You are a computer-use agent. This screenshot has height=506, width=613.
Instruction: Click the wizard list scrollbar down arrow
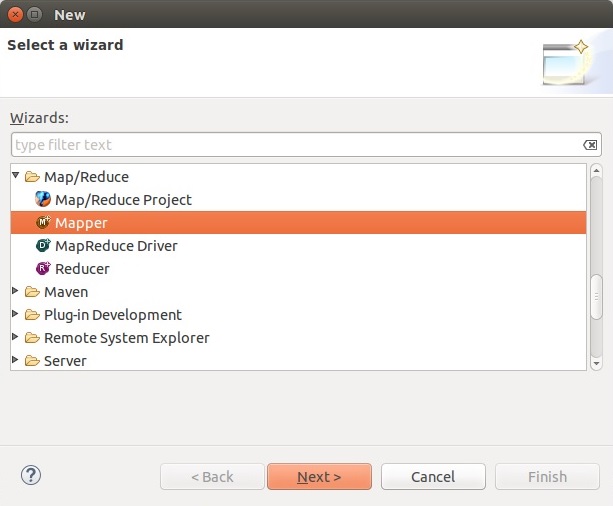pyautogui.click(x=596, y=364)
